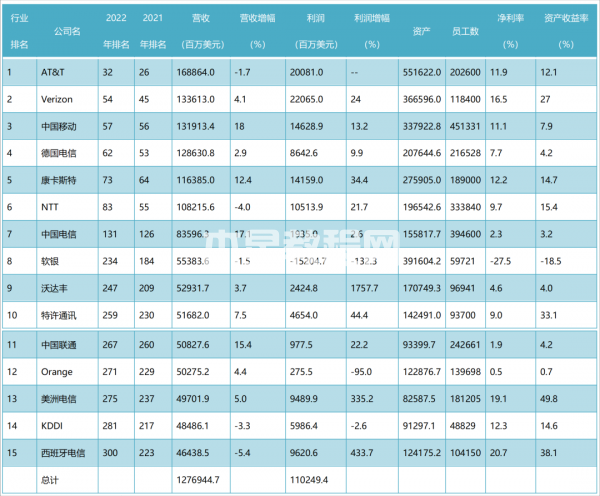600x496 pixels.
Task: Click the 资产 column header
Action: pos(422,31)
